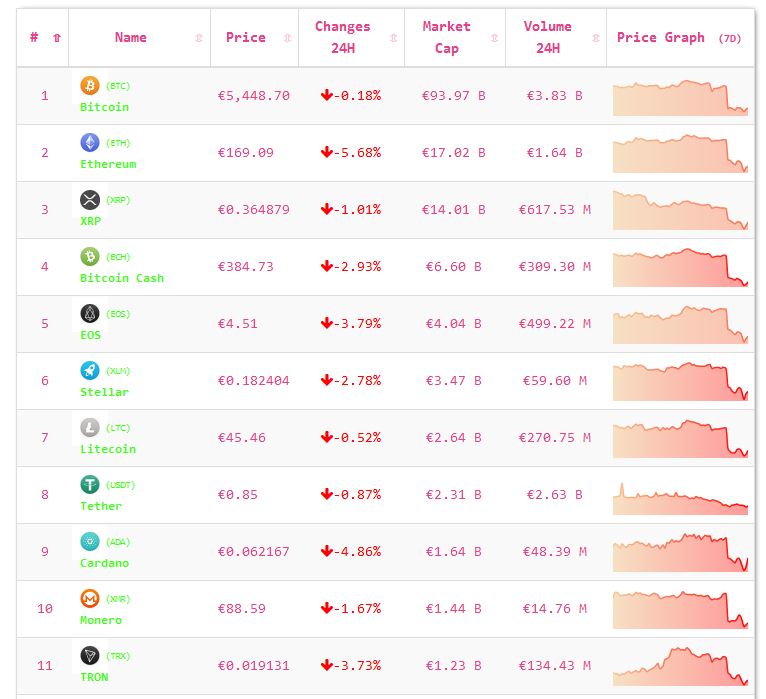Image resolution: width=766 pixels, height=699 pixels.
Task: Click the Monero orange logo icon
Action: point(90,599)
